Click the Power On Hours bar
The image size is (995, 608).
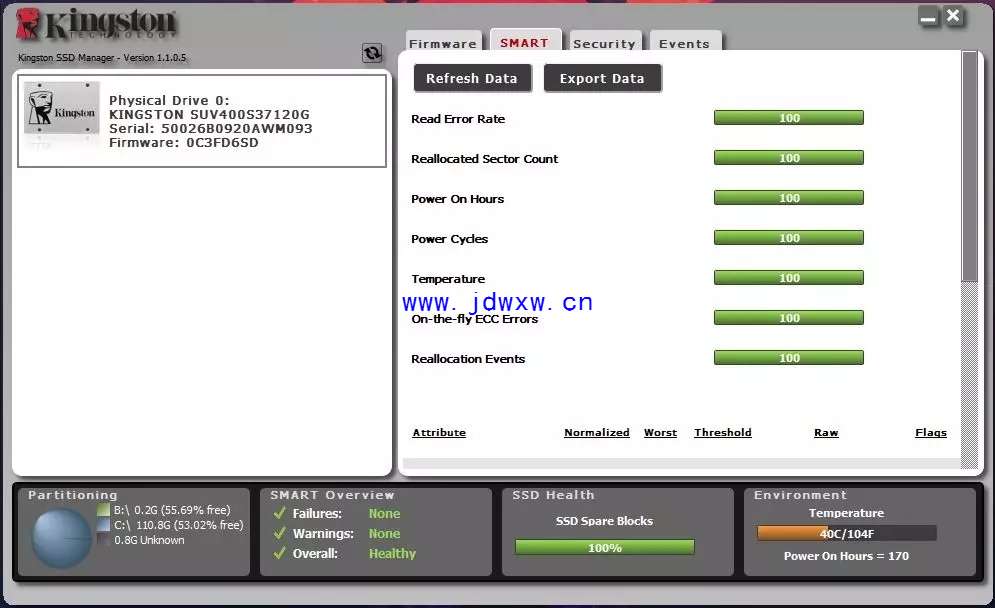tap(789, 198)
